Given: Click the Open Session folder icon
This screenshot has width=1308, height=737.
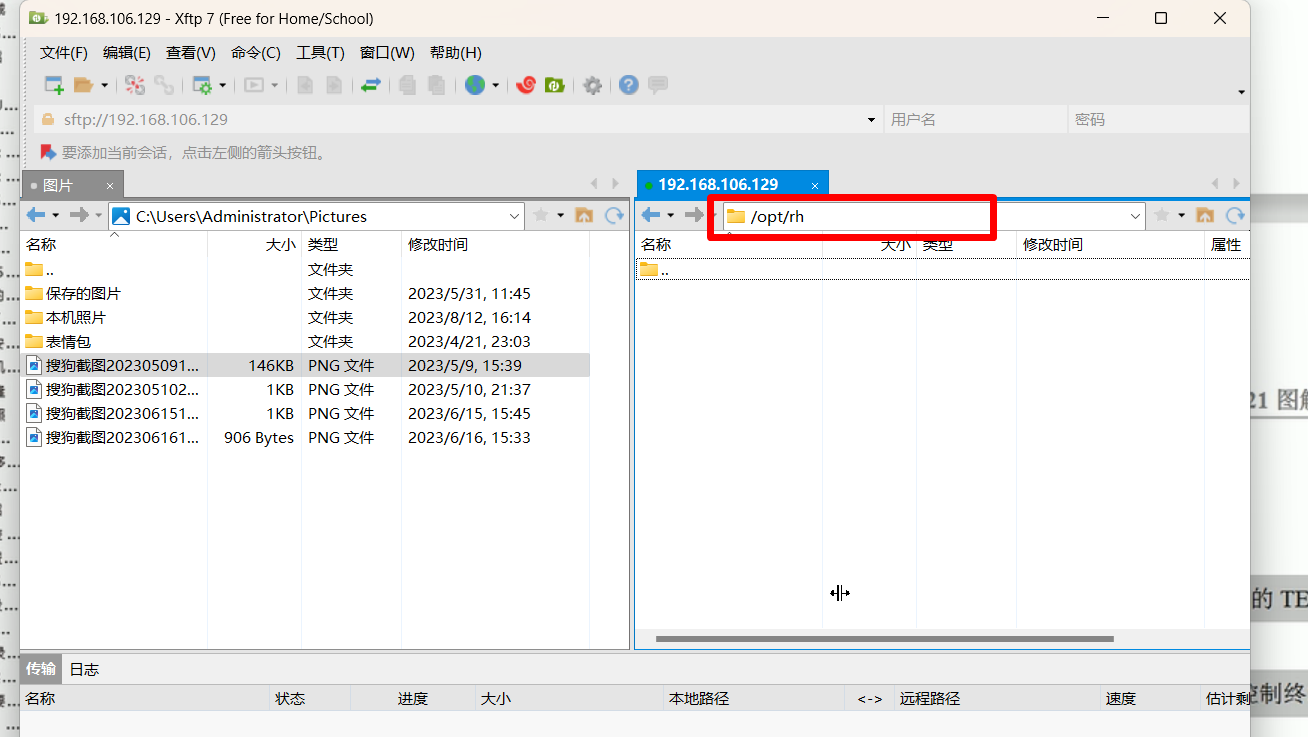Looking at the screenshot, I should coord(84,86).
